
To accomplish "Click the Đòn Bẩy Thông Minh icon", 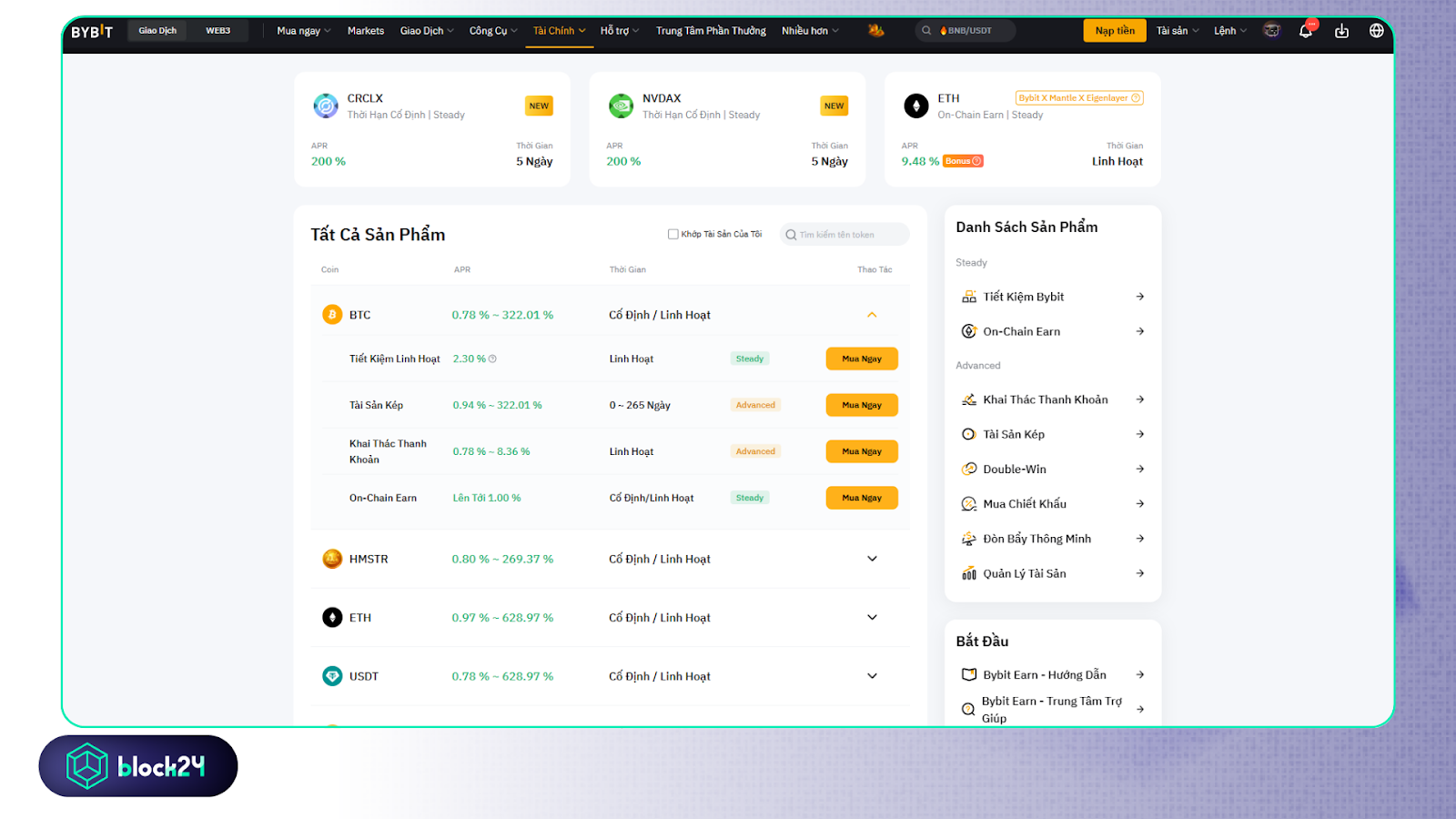I will click(x=969, y=539).
